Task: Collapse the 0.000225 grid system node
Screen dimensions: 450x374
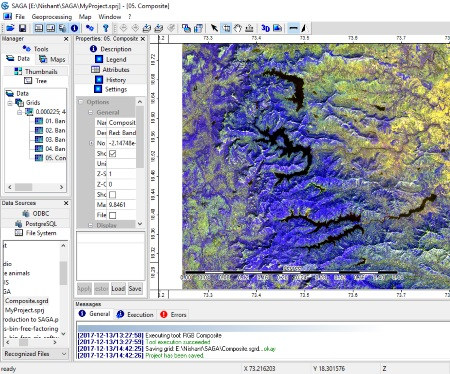Action: coord(19,112)
